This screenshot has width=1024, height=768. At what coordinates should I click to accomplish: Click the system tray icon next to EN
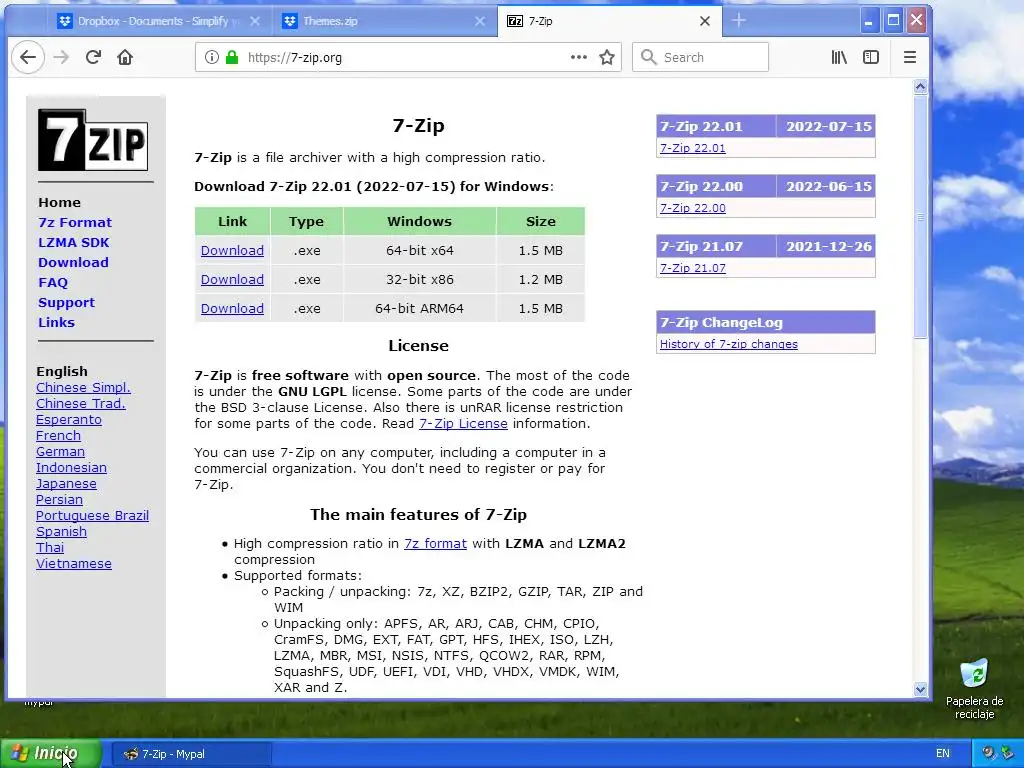pos(988,753)
